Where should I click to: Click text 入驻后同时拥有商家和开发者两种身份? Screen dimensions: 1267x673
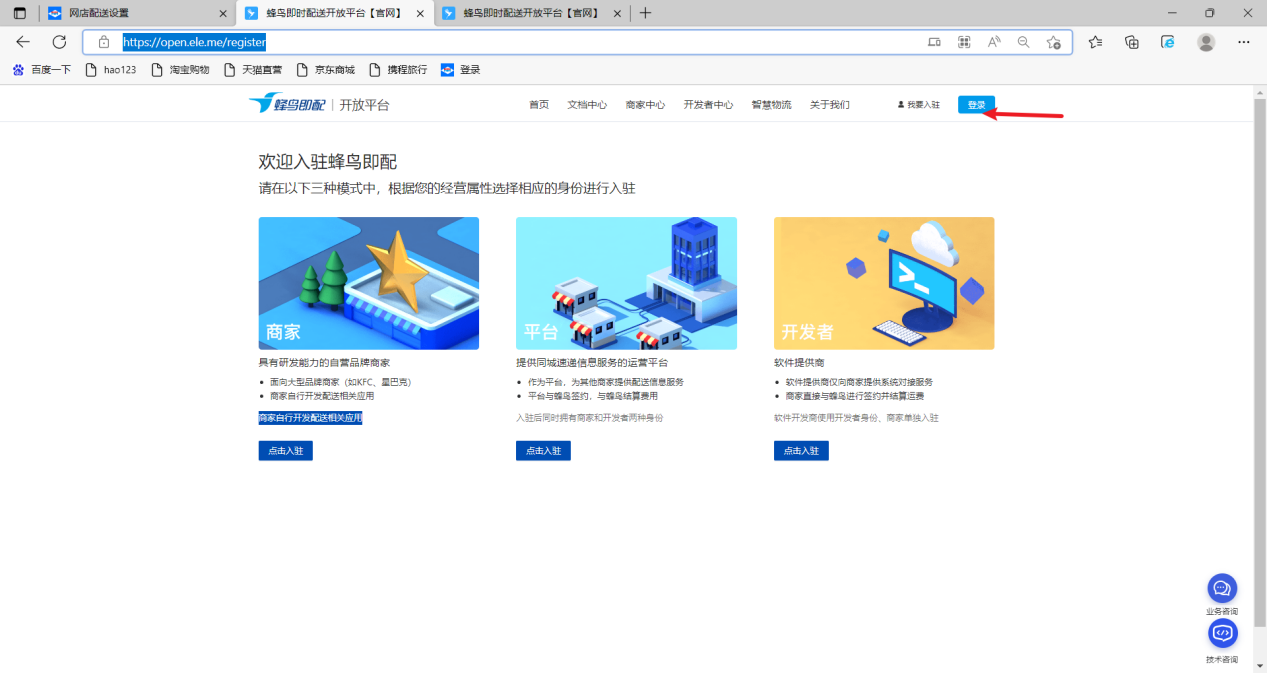coord(590,418)
